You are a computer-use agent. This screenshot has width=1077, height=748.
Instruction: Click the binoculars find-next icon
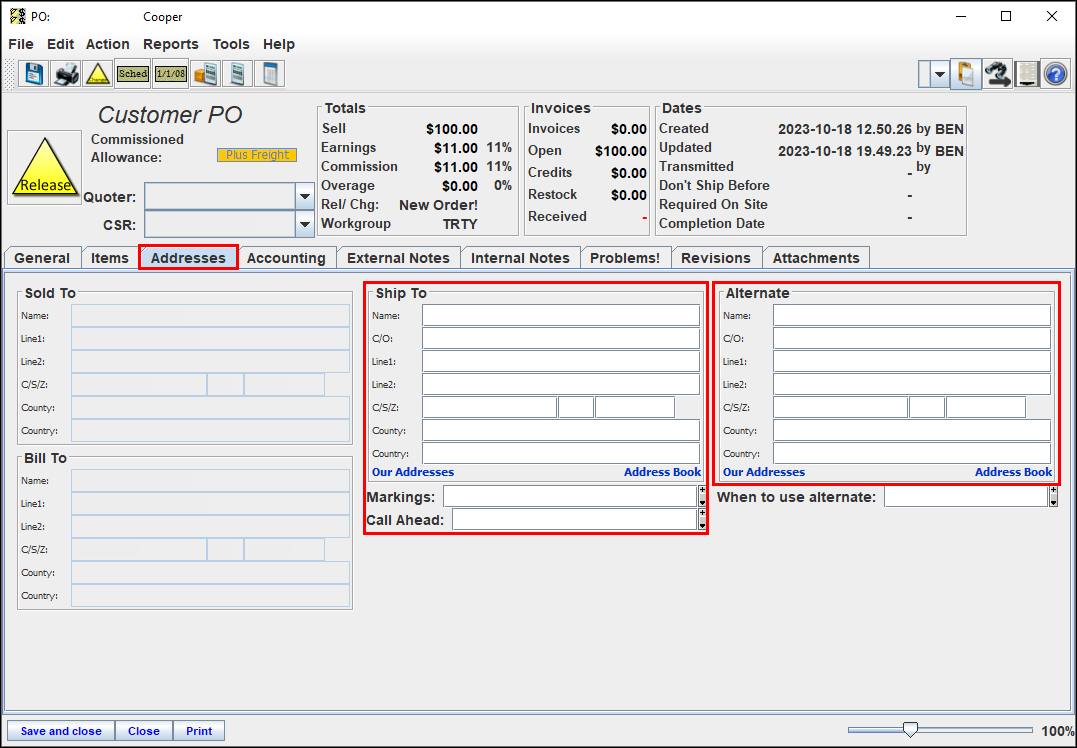(x=997, y=73)
